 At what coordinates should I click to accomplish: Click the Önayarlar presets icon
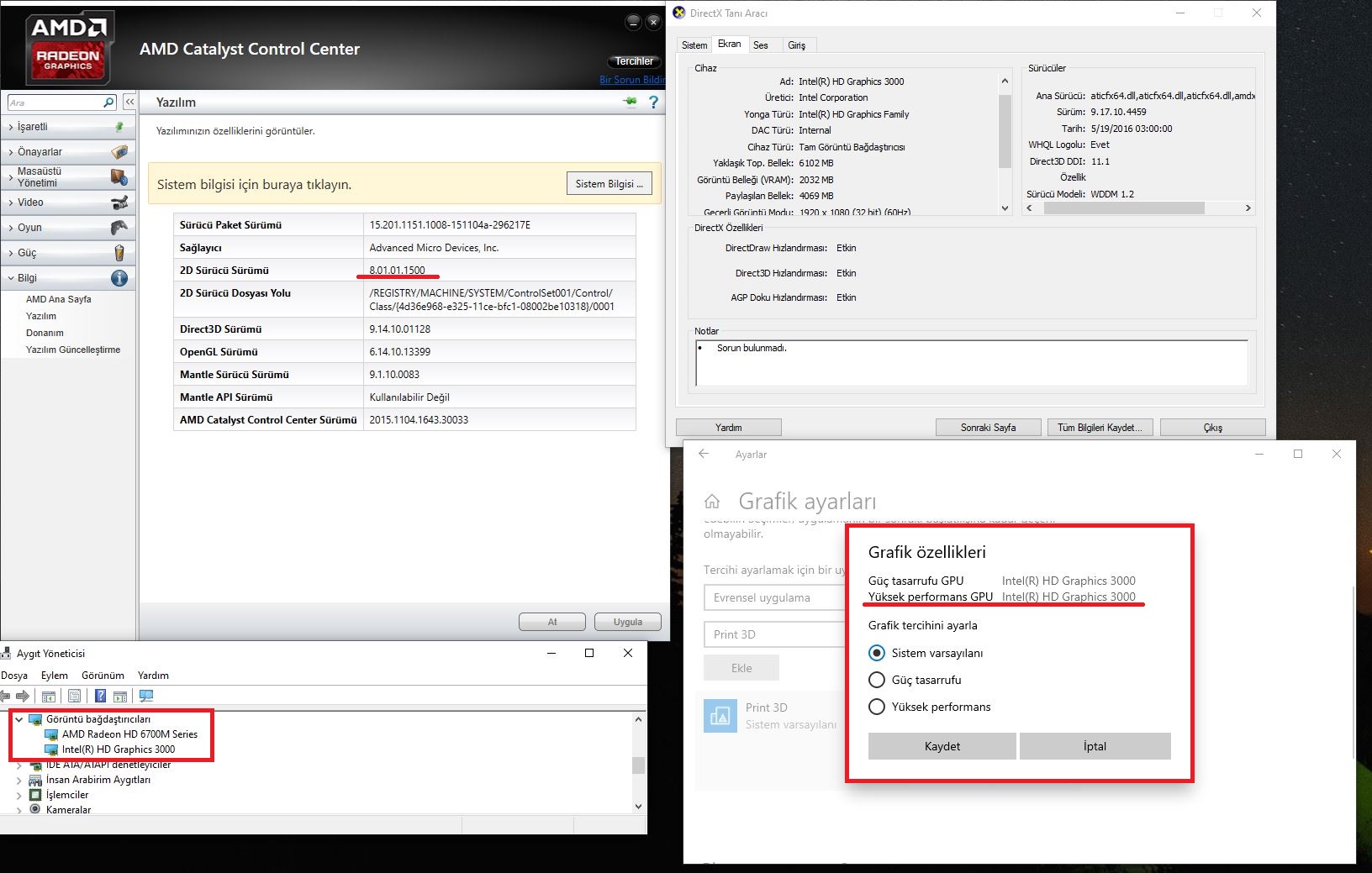119,152
